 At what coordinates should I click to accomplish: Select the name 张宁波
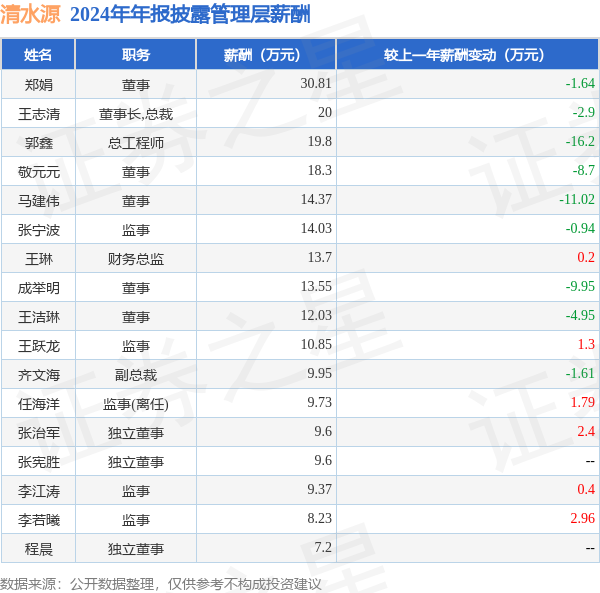(x=39, y=230)
